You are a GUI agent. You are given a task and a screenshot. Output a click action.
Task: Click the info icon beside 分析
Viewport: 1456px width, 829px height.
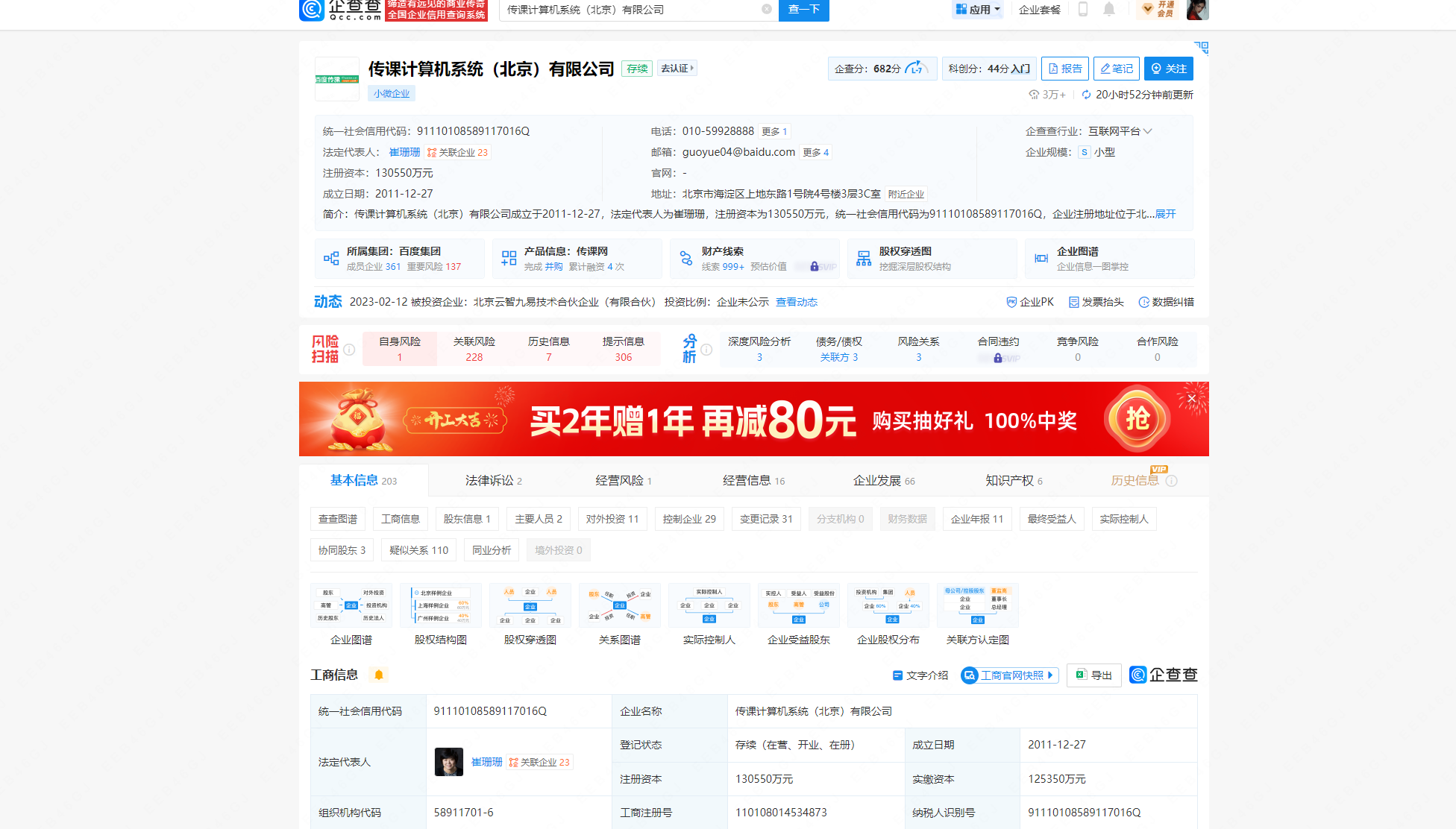click(706, 350)
